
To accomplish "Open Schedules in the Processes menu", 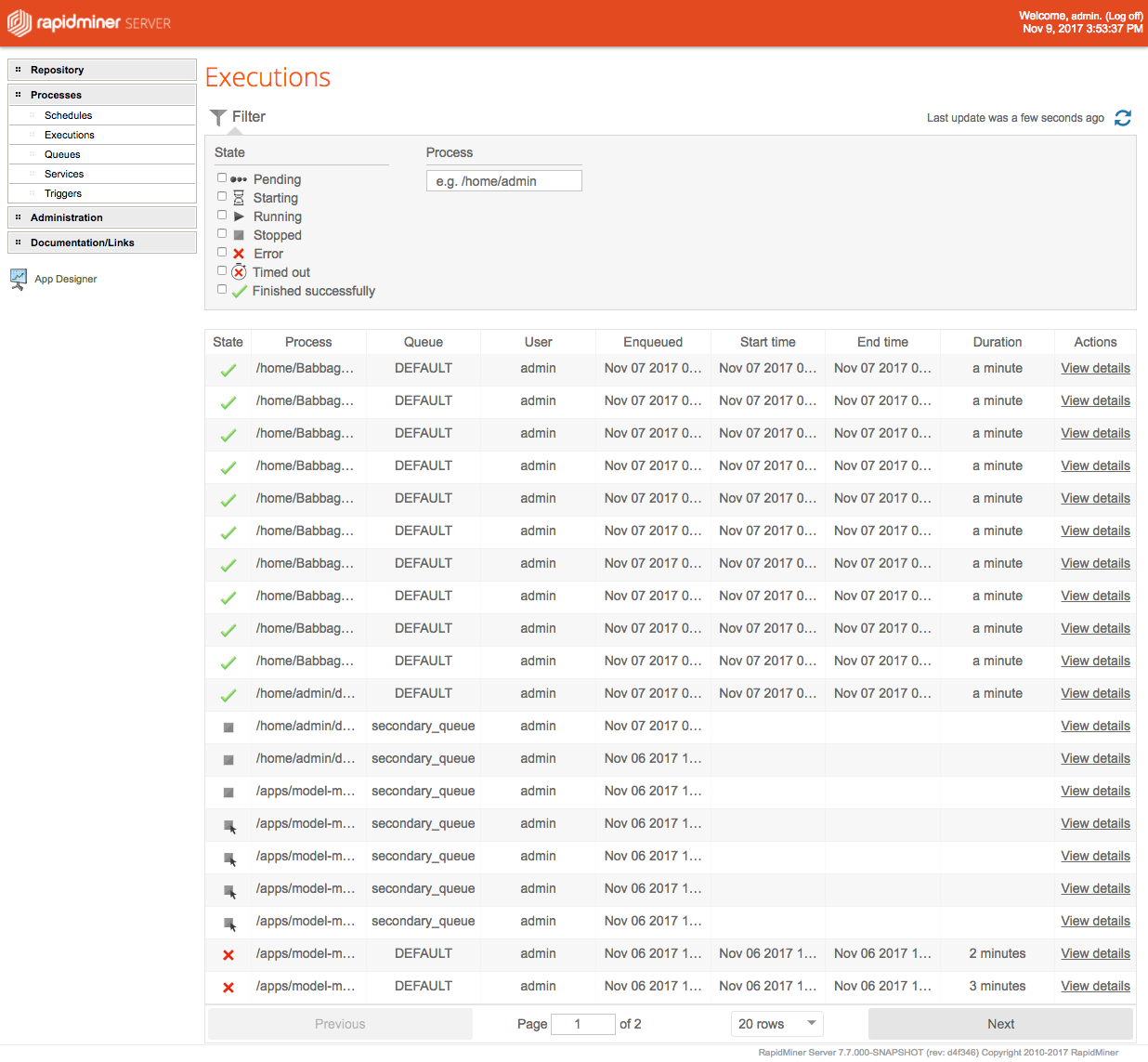I will pyautogui.click(x=69, y=115).
